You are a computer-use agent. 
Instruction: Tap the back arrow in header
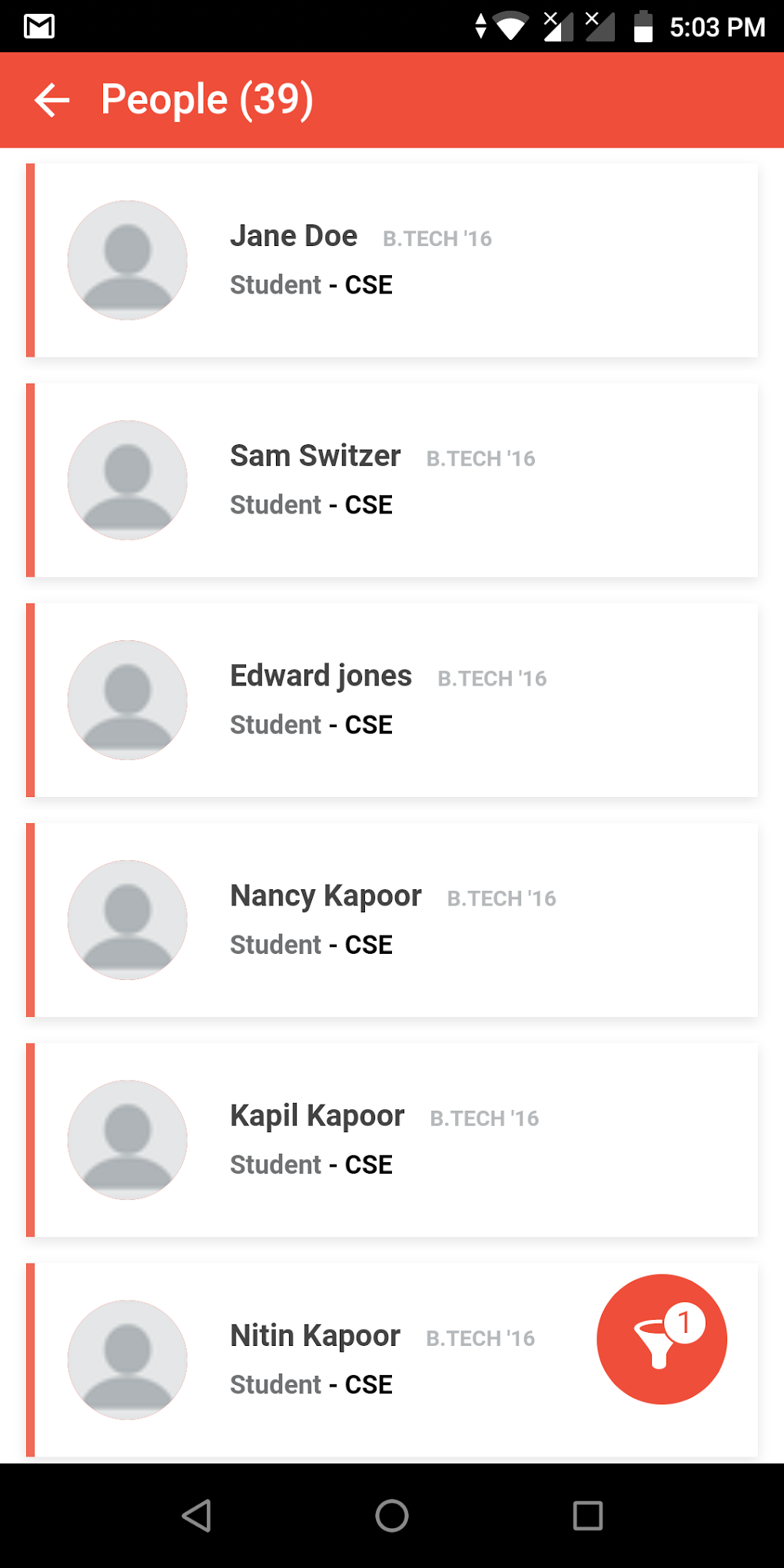(52, 100)
